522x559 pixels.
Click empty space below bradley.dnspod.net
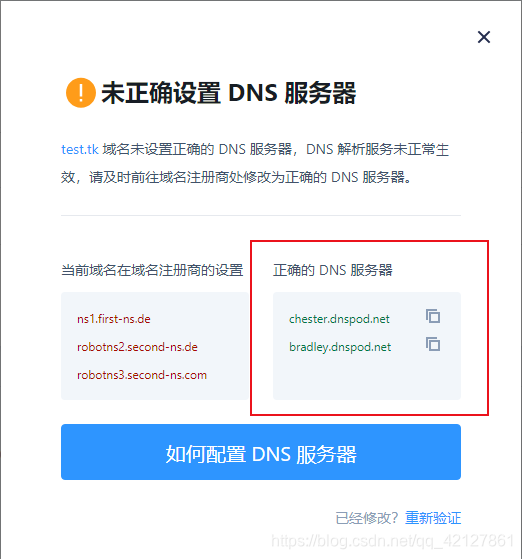367,378
